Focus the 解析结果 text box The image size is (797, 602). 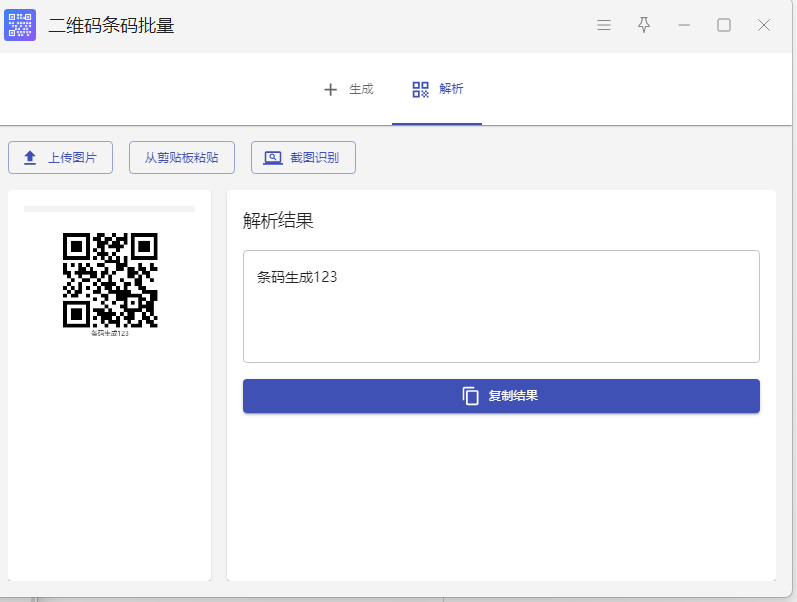pos(501,306)
